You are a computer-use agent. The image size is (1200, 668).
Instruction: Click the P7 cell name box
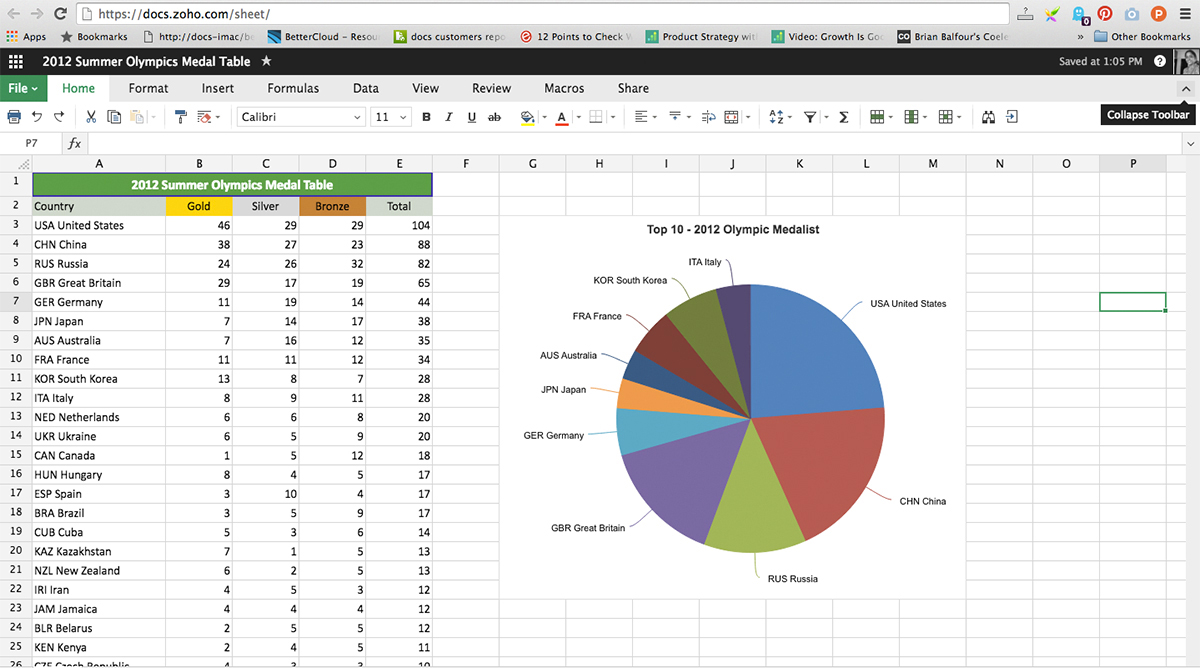[x=32, y=144]
